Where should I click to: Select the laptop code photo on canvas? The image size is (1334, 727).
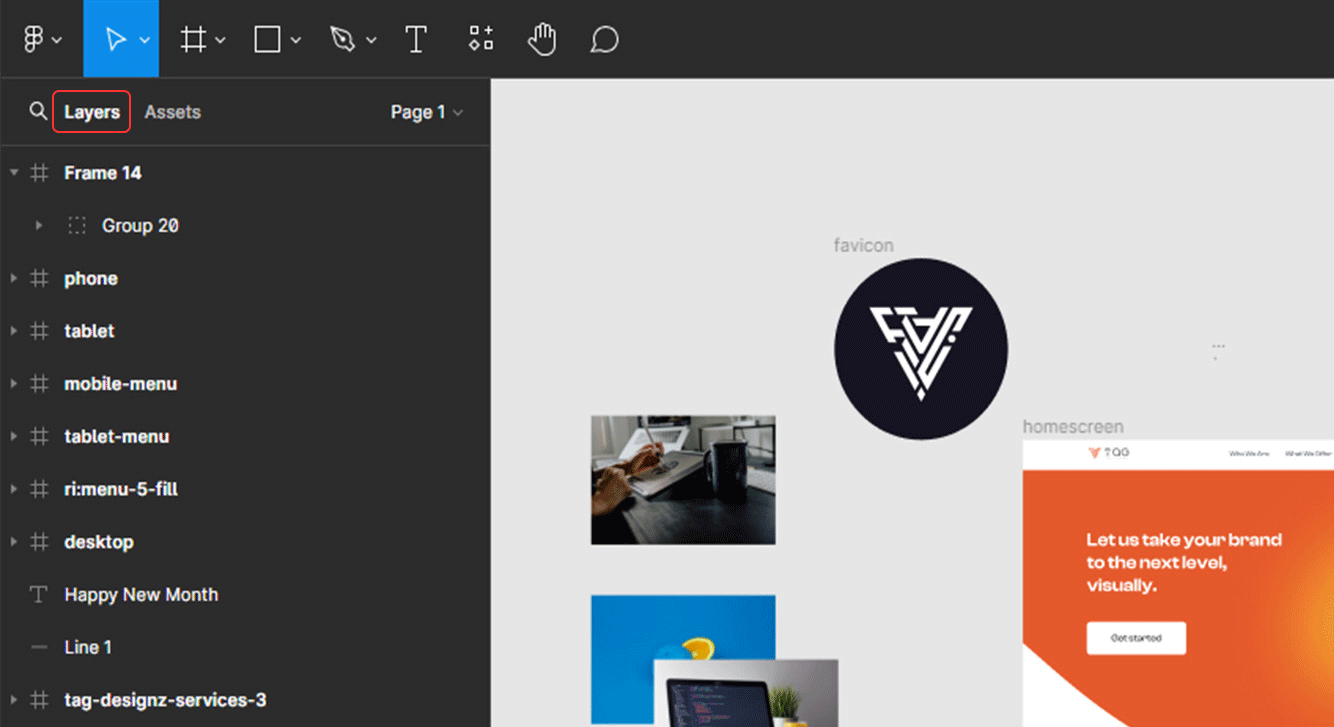pos(746,693)
